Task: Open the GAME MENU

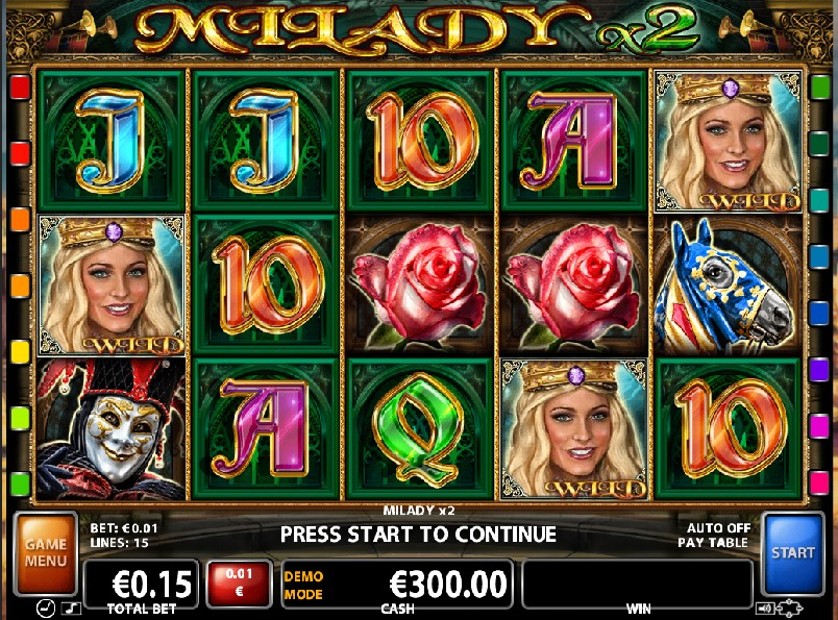Action: (x=45, y=553)
